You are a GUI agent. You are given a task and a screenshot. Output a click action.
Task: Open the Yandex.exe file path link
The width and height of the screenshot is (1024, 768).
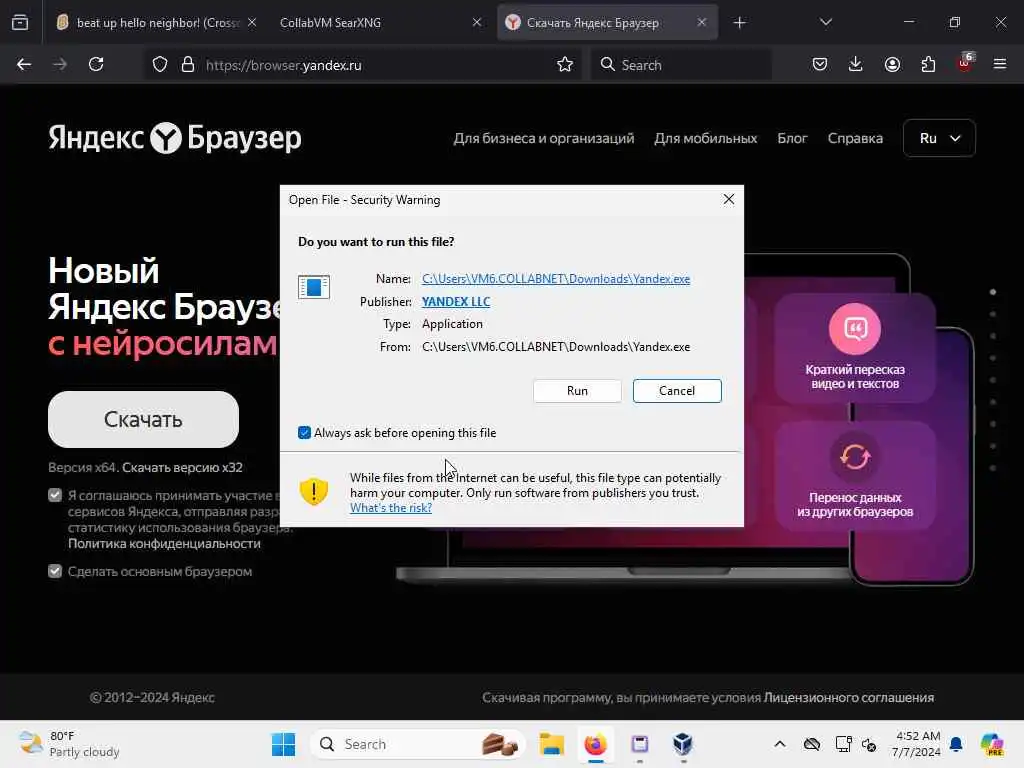556,279
